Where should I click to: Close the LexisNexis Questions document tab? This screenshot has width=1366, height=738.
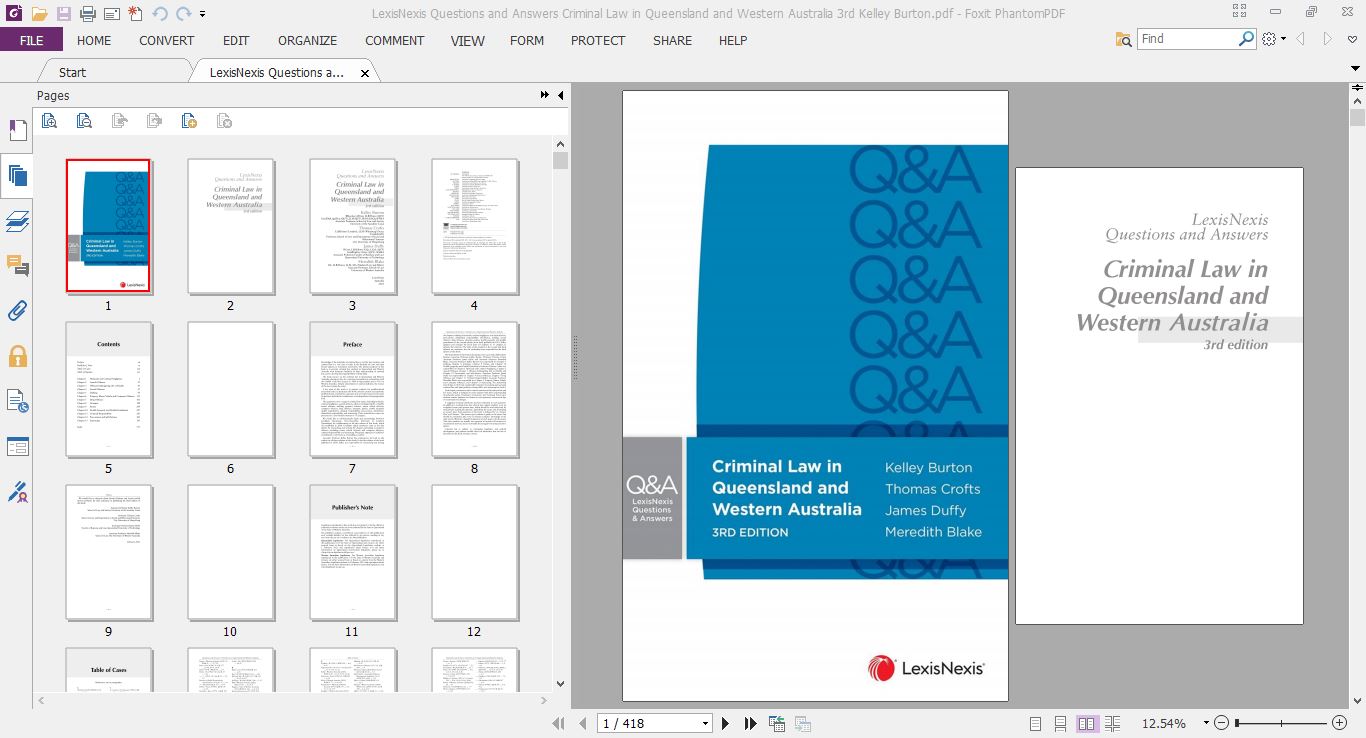point(365,73)
